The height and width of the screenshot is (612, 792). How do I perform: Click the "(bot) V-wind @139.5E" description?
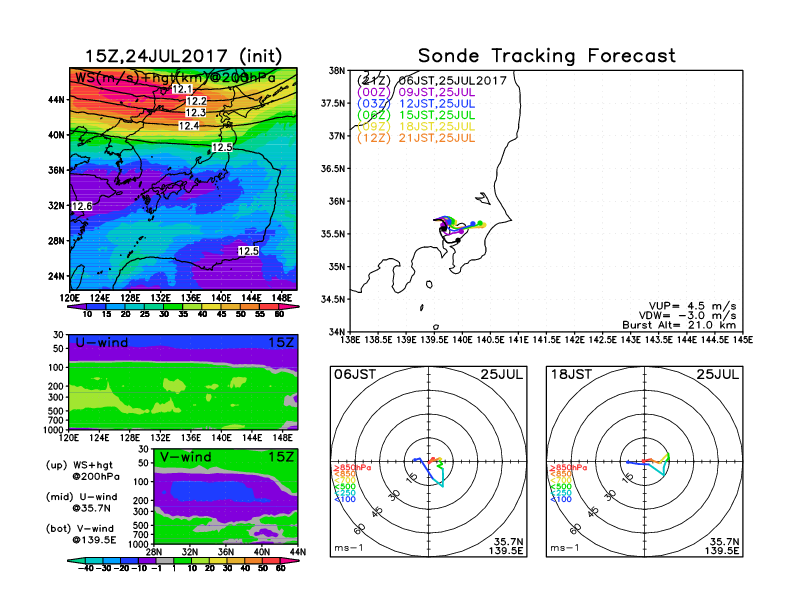coord(80,534)
